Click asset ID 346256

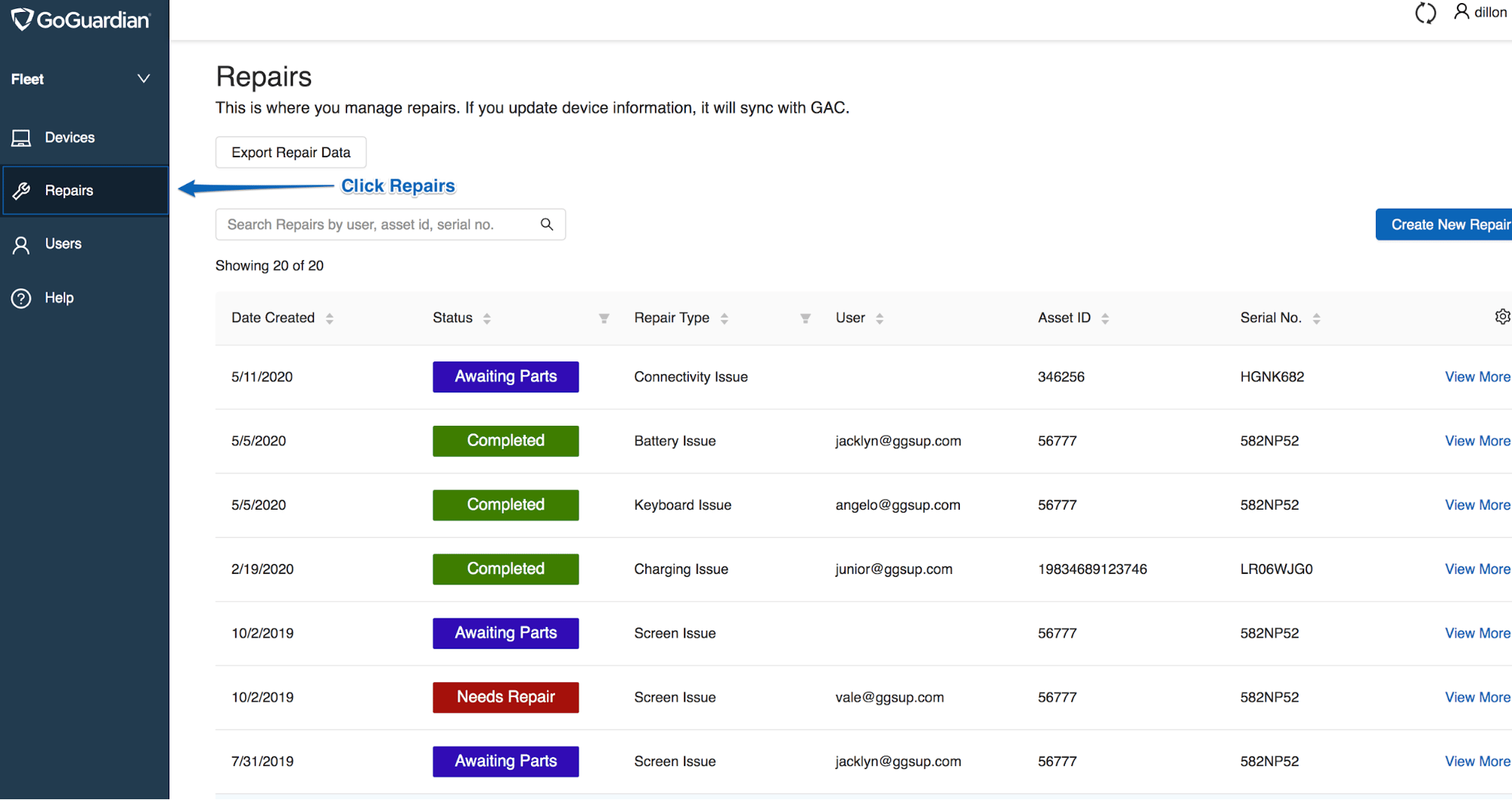1061,377
